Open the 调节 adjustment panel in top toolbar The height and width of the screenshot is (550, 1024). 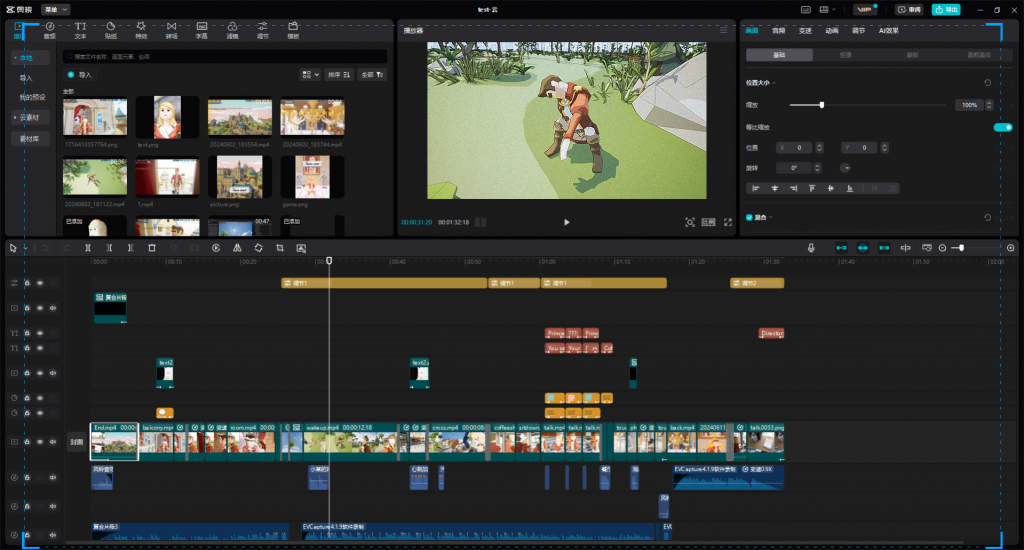(x=263, y=30)
